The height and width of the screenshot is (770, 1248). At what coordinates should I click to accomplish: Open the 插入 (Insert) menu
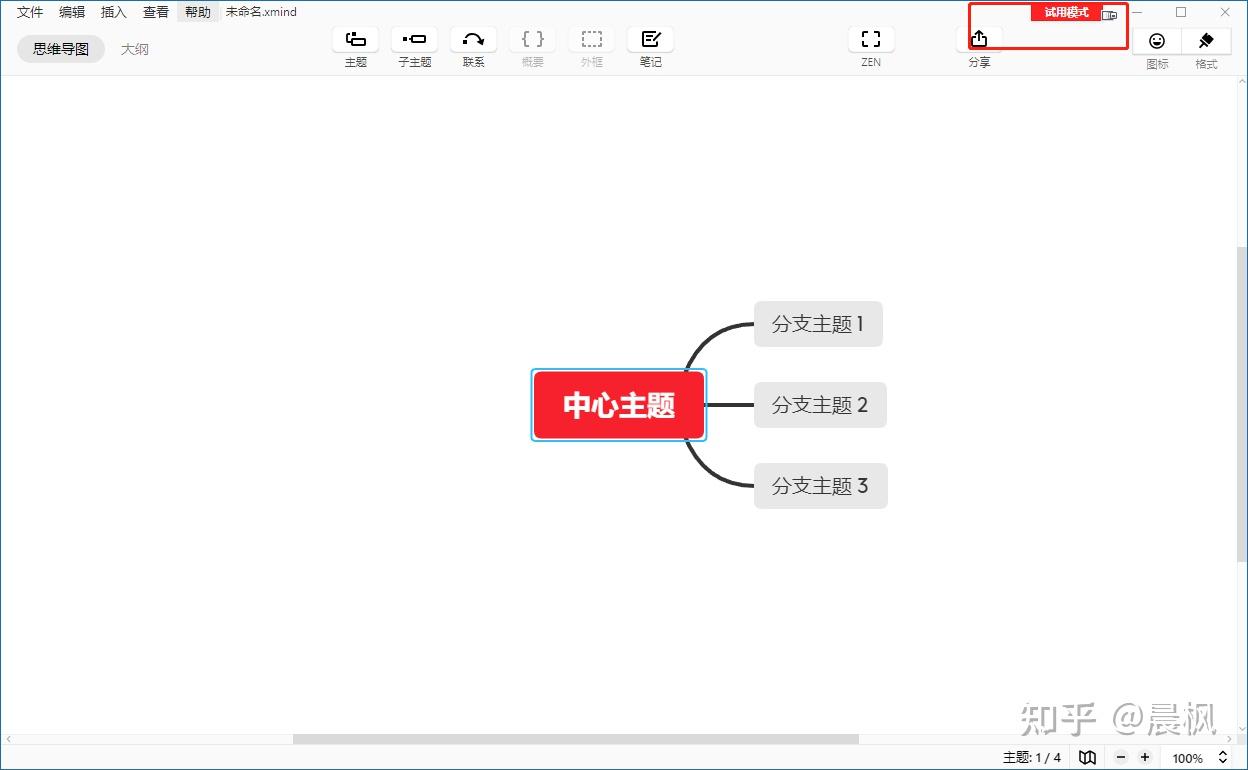113,12
